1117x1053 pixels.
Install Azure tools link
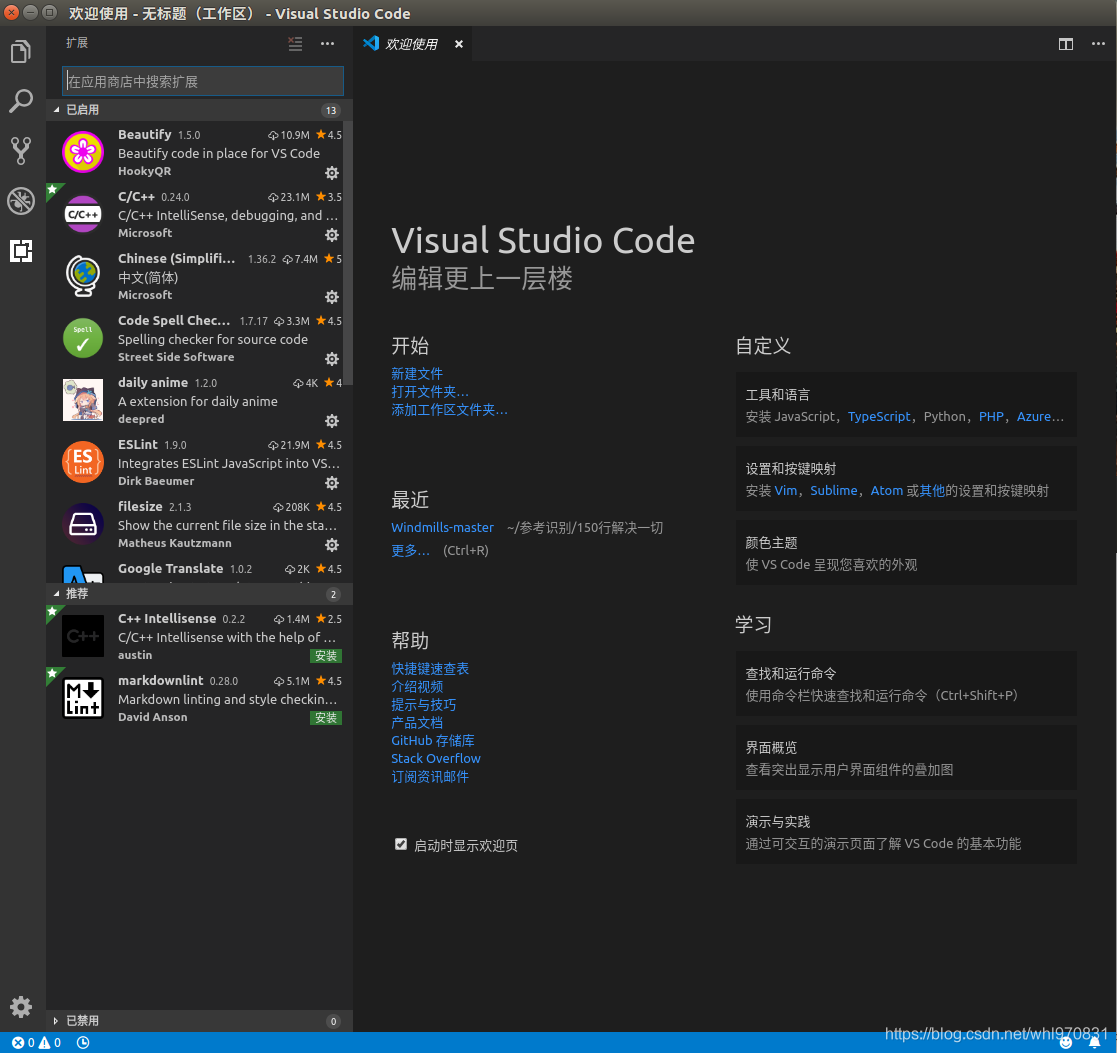coord(1039,416)
